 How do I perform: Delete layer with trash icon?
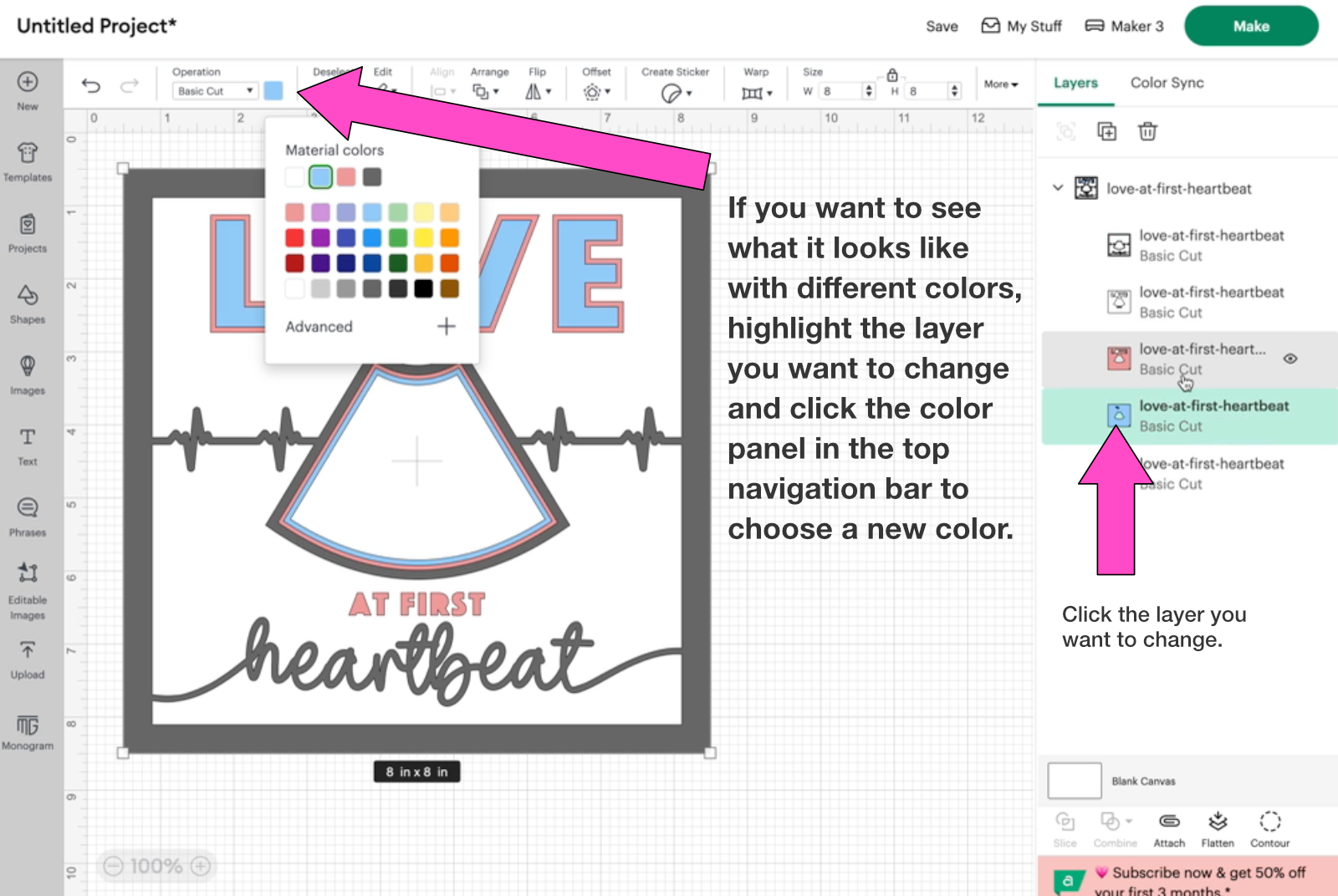1147,131
